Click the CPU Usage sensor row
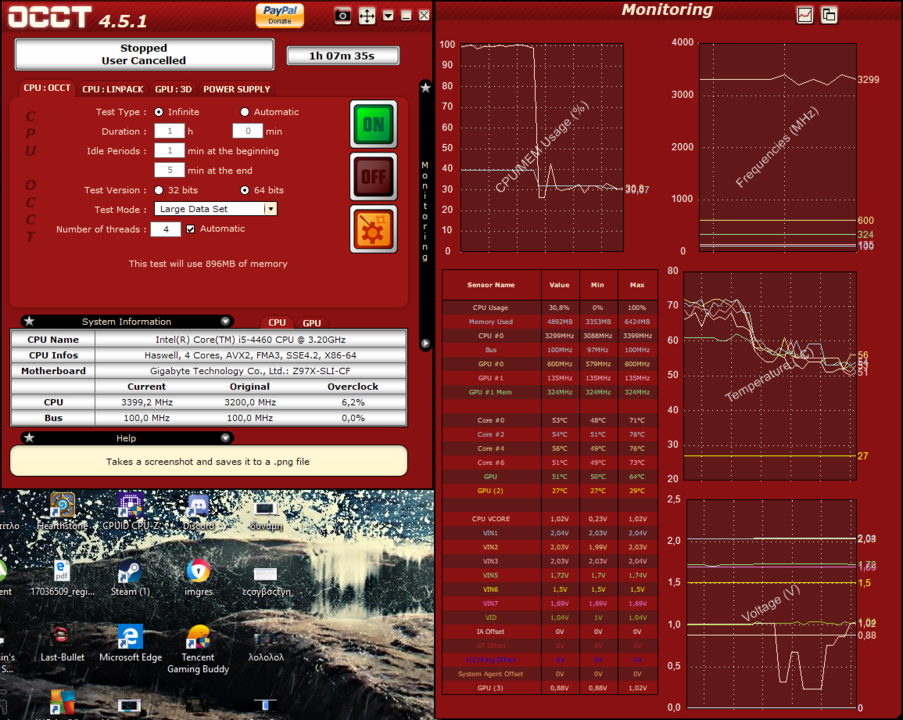 click(x=549, y=308)
